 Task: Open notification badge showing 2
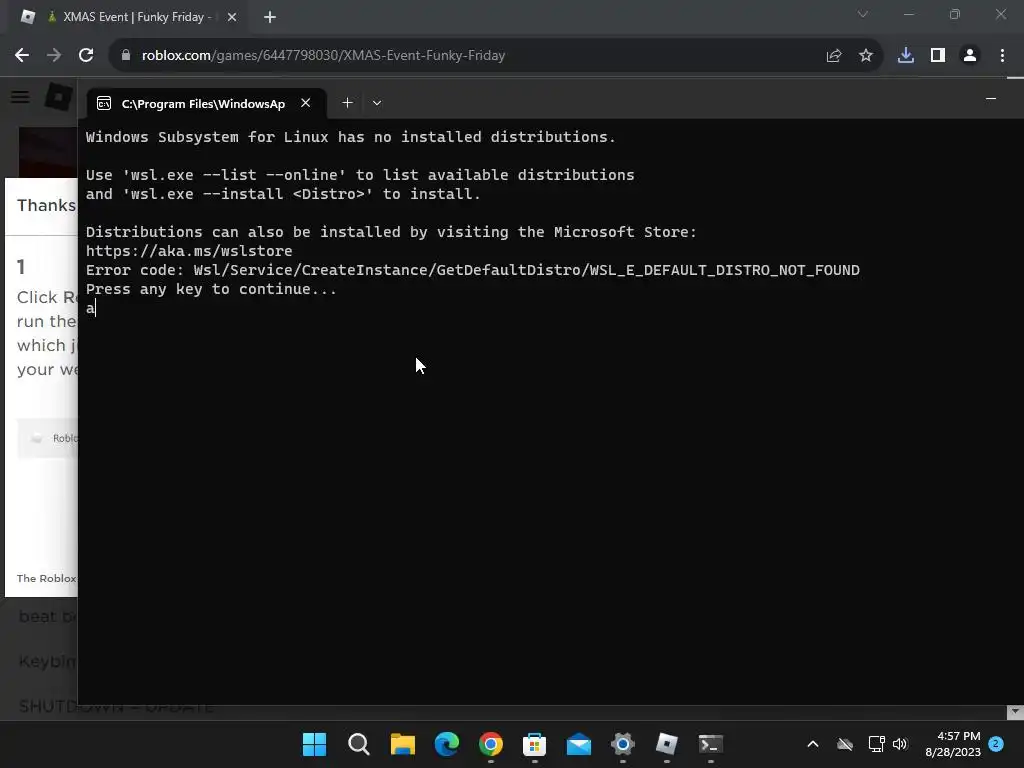(x=996, y=743)
